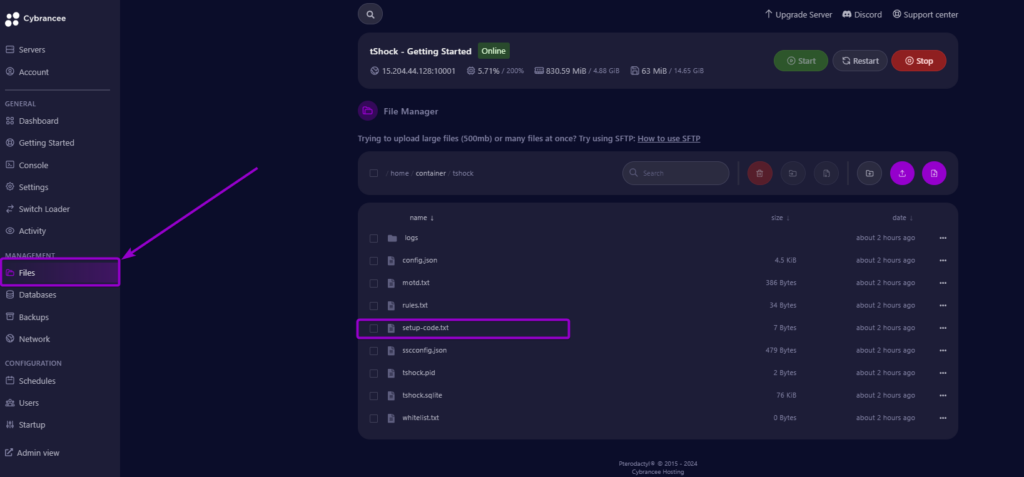Viewport: 1024px width, 477px height.
Task: Click the red Stop button
Action: pyautogui.click(x=919, y=61)
